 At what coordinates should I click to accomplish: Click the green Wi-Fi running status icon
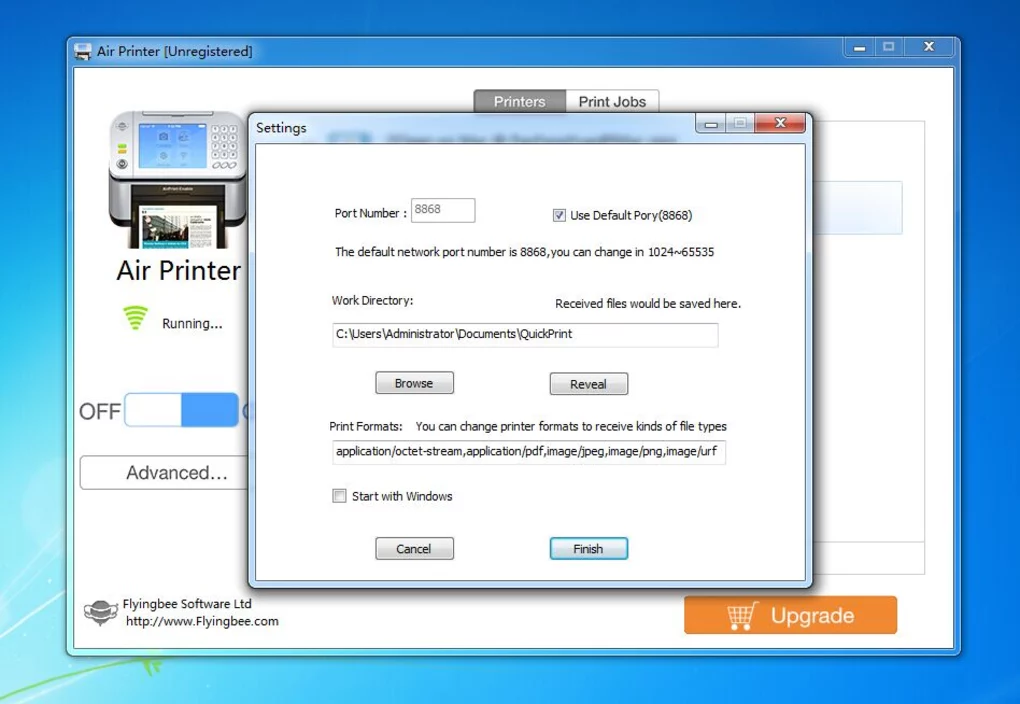(x=135, y=319)
